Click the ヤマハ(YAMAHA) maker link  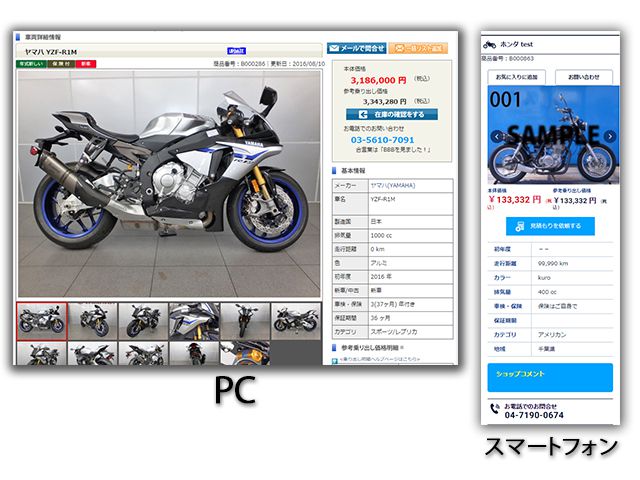(393, 186)
